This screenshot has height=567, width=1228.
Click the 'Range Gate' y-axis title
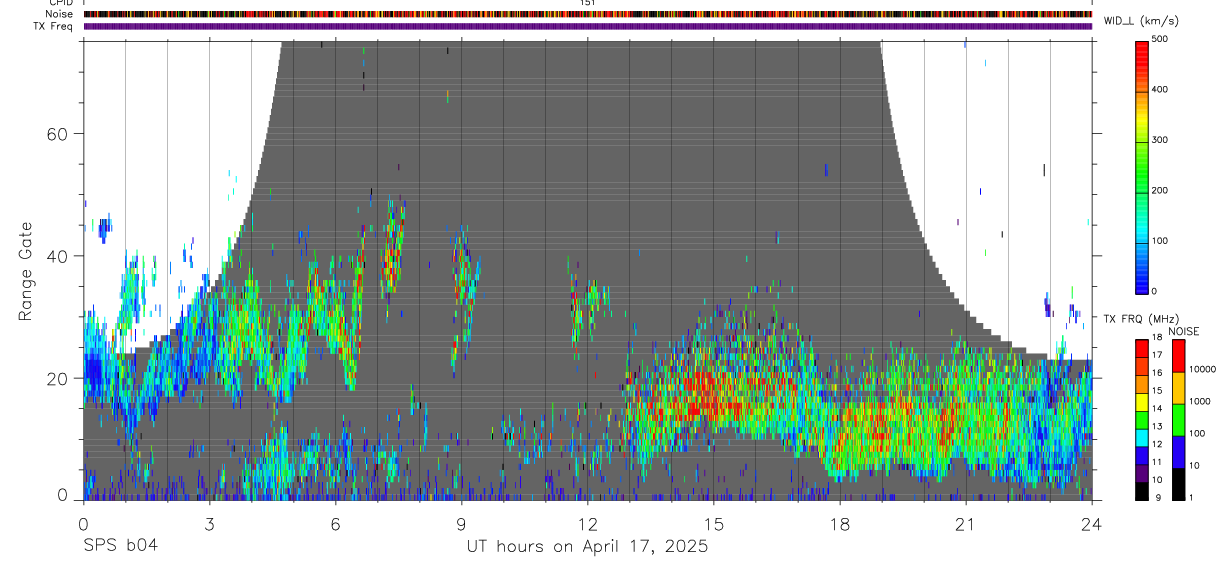(x=25, y=271)
